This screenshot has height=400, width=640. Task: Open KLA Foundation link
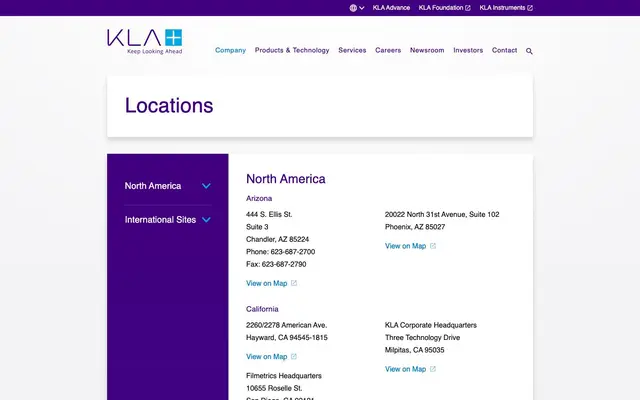[441, 8]
